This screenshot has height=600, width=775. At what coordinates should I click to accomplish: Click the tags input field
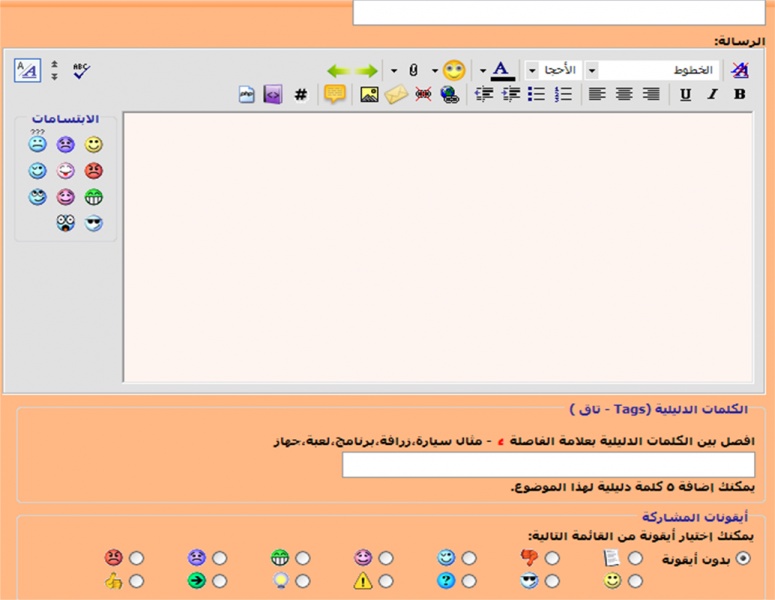point(548,465)
